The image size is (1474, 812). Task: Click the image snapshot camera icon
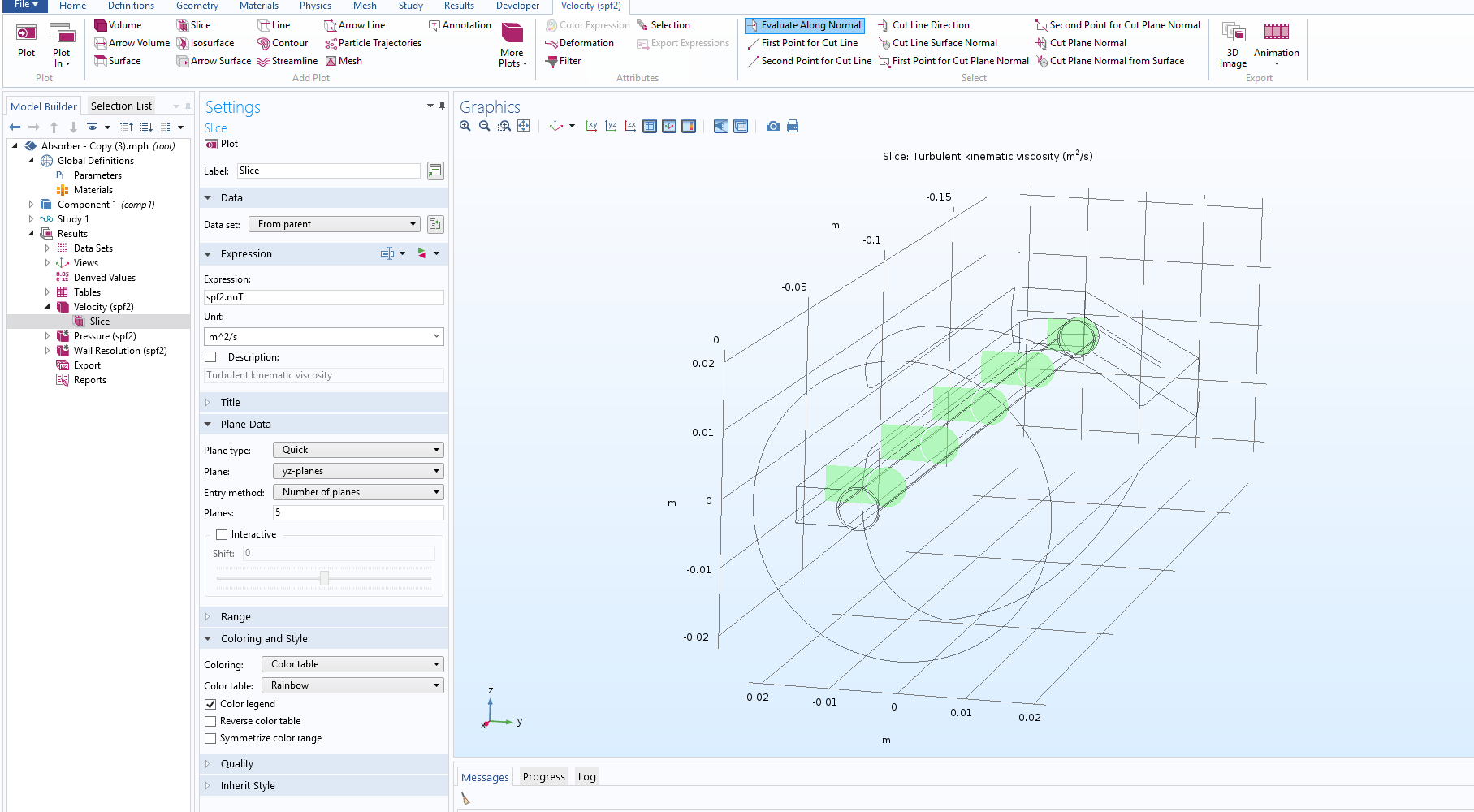tap(772, 126)
